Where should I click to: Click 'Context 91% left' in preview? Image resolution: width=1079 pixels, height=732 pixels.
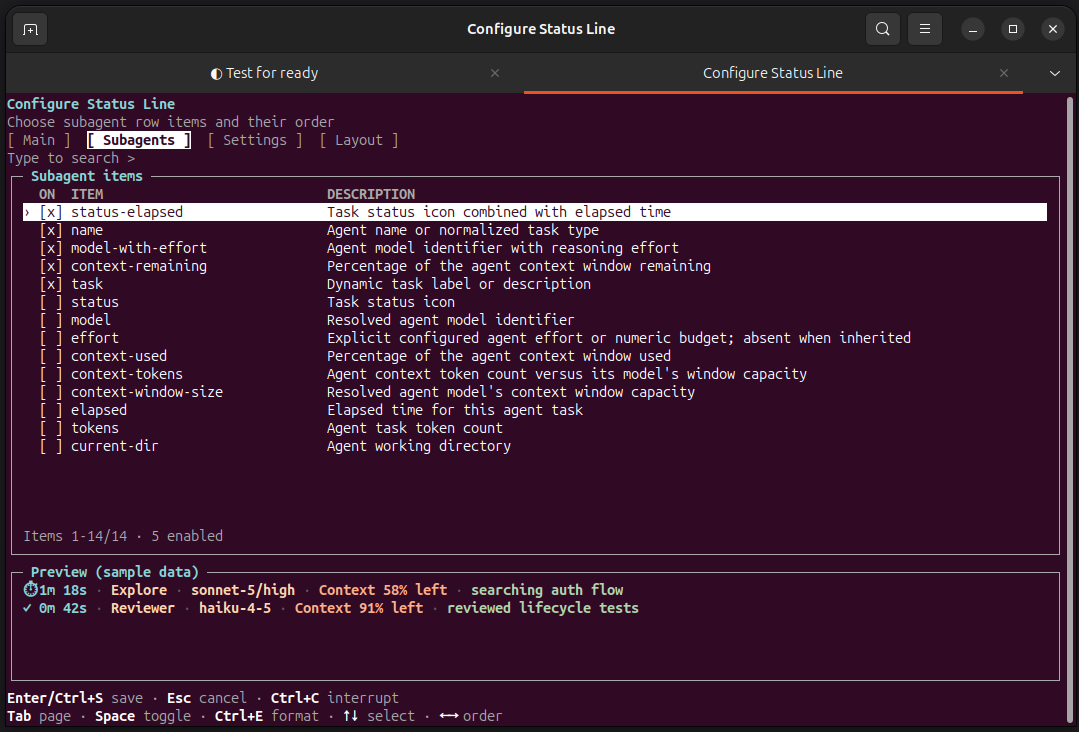[359, 608]
